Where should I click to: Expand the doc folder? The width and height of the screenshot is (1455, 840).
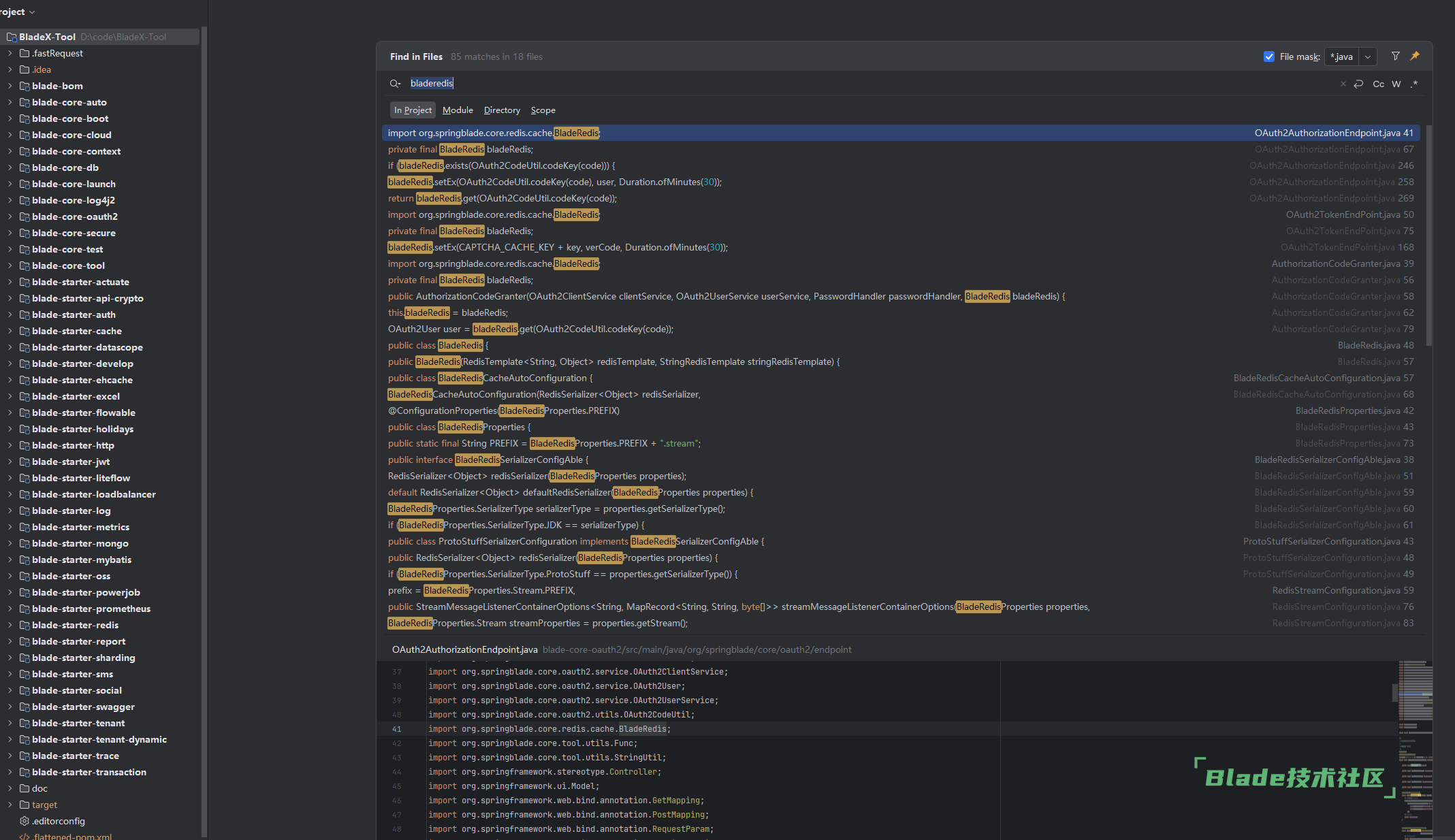point(10,788)
